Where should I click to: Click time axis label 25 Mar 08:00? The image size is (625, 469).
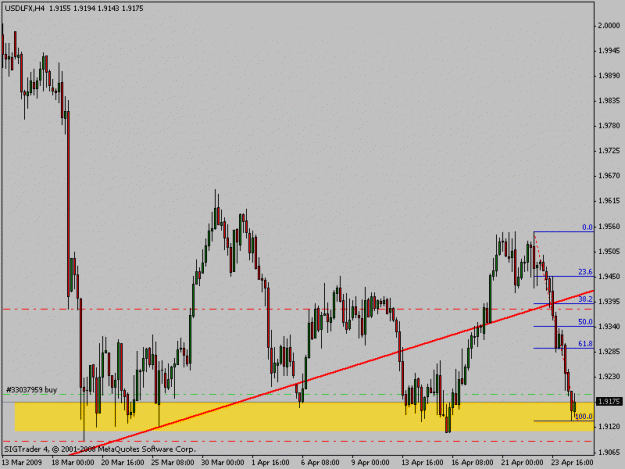pyautogui.click(x=173, y=463)
